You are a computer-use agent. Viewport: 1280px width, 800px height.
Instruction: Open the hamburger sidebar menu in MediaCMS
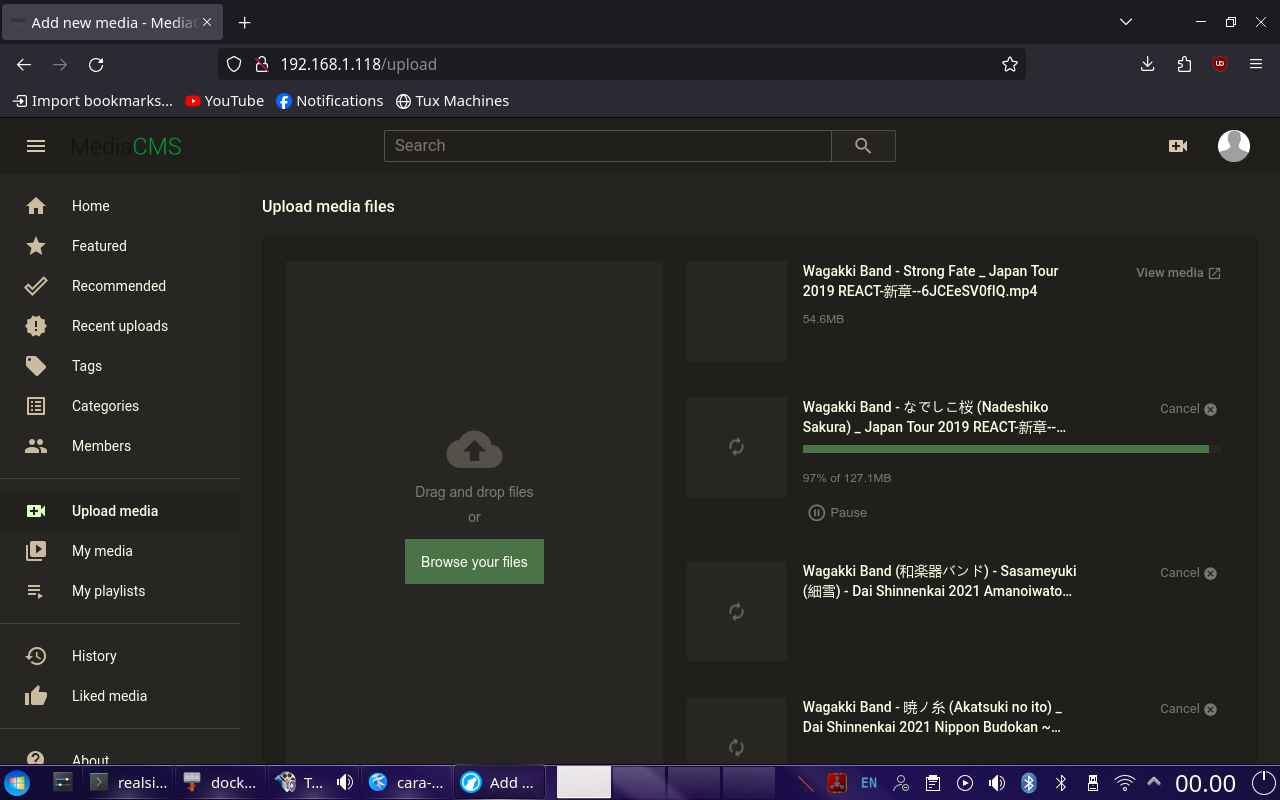click(36, 146)
